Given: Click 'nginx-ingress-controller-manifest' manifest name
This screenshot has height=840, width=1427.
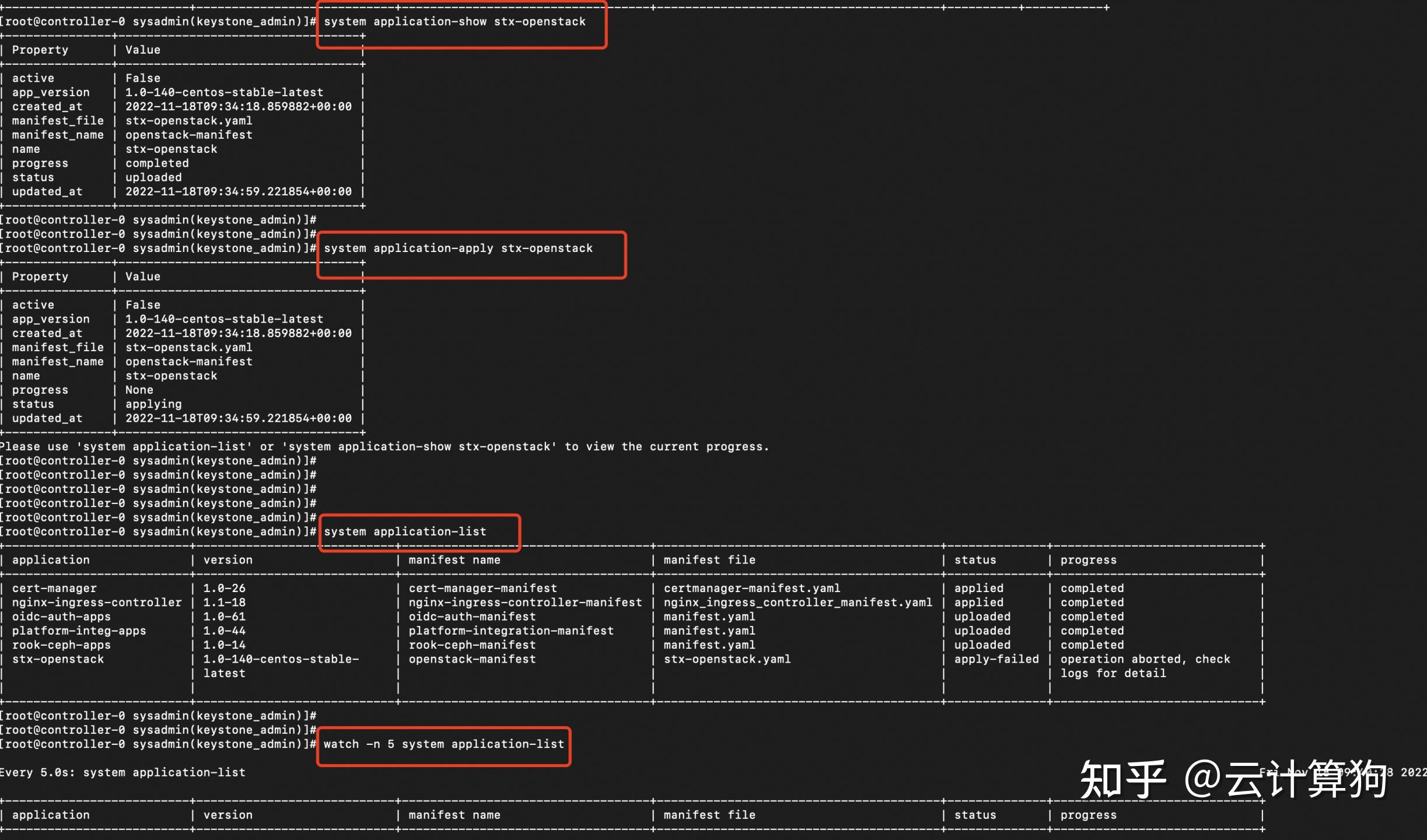Looking at the screenshot, I should [525, 603].
